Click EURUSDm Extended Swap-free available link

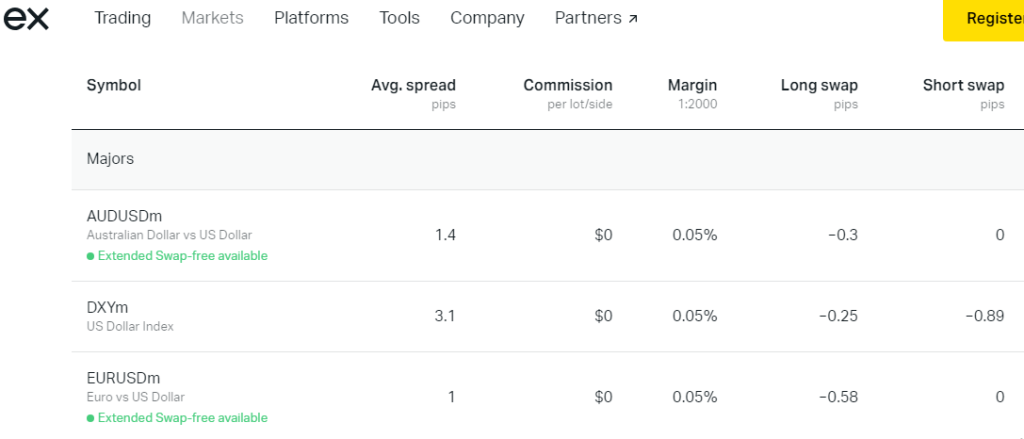(182, 418)
